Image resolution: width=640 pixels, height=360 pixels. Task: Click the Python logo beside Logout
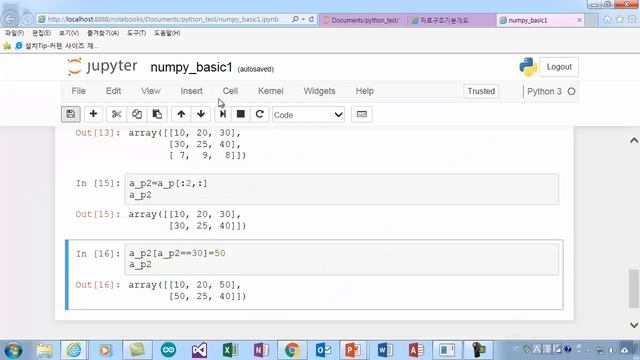528,67
